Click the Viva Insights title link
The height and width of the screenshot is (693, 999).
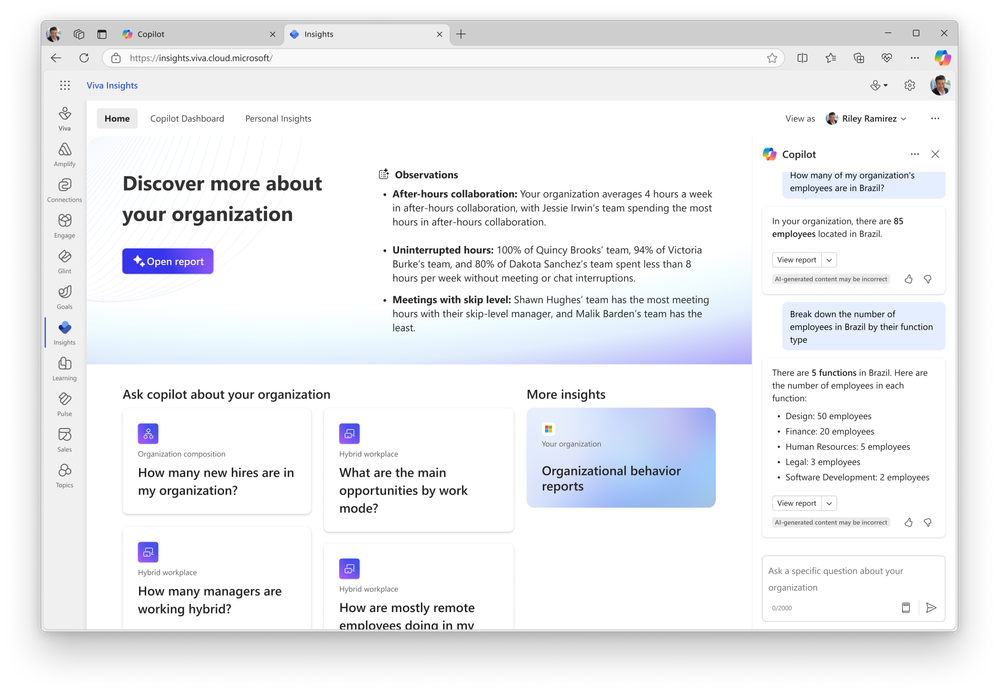[112, 85]
